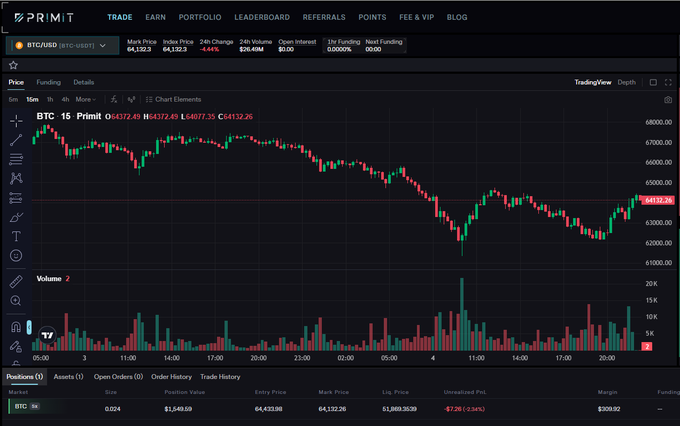The width and height of the screenshot is (680, 426).
Task: Click the Primit logo
Action: (44, 17)
